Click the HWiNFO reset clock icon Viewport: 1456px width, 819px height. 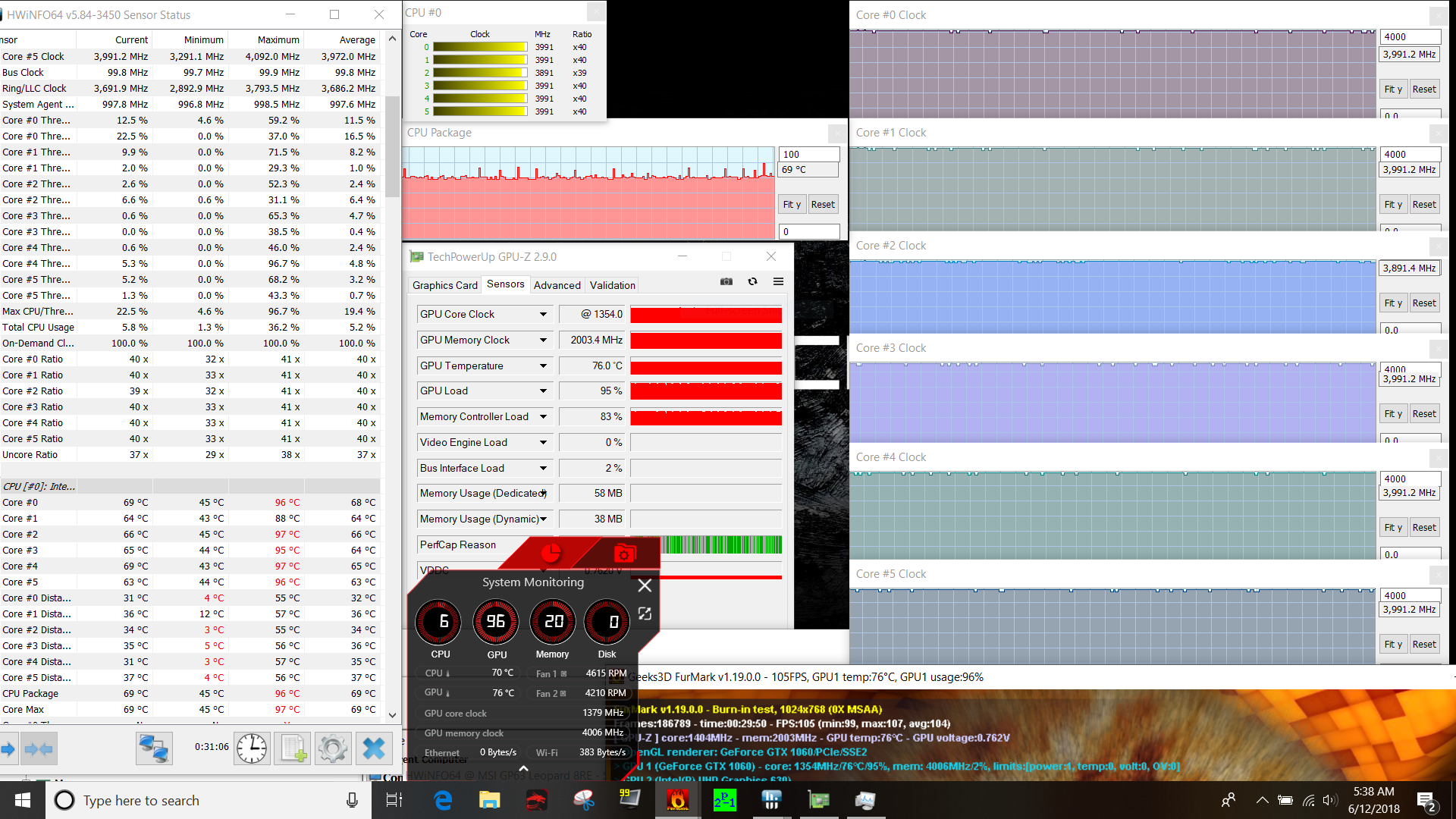click(x=251, y=748)
